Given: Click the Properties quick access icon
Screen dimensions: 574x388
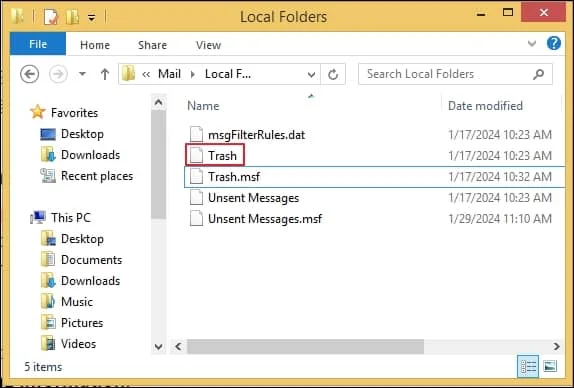Looking at the screenshot, I should pyautogui.click(x=51, y=16).
